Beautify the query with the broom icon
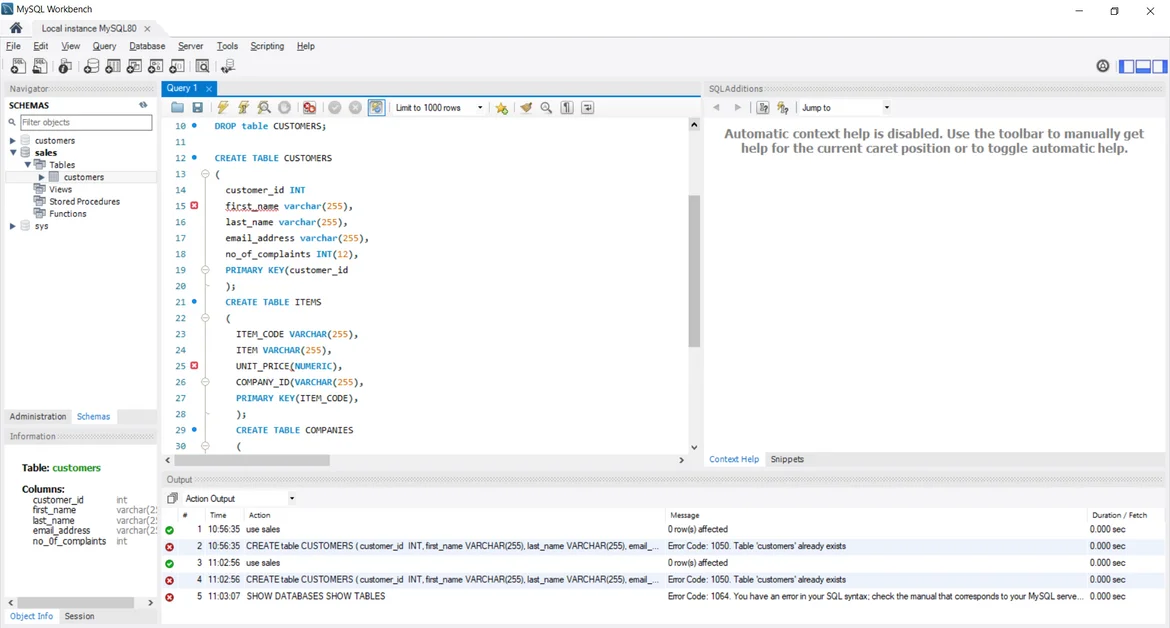The image size is (1170, 628). [526, 108]
